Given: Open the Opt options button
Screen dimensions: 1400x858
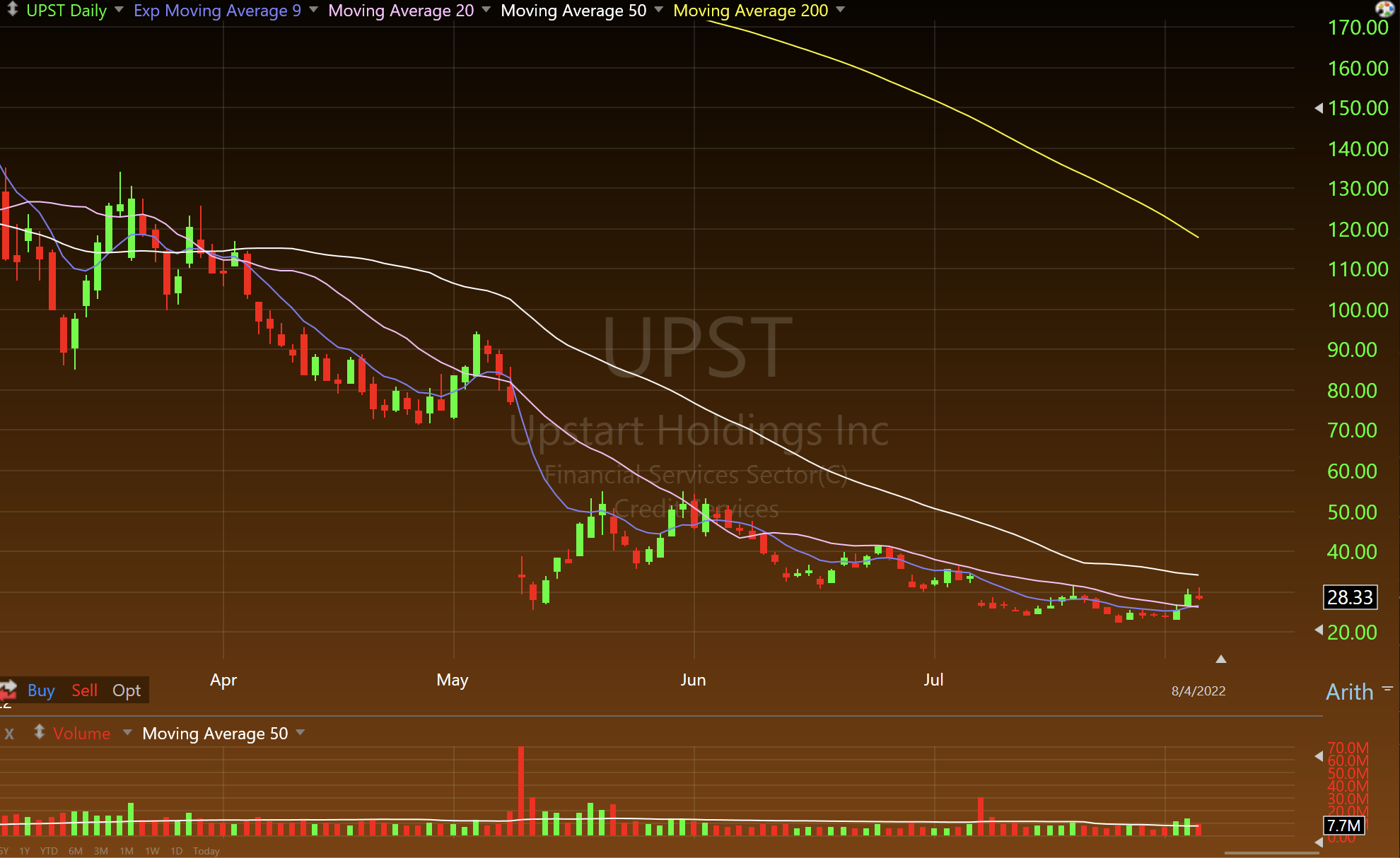Looking at the screenshot, I should coord(127,690).
